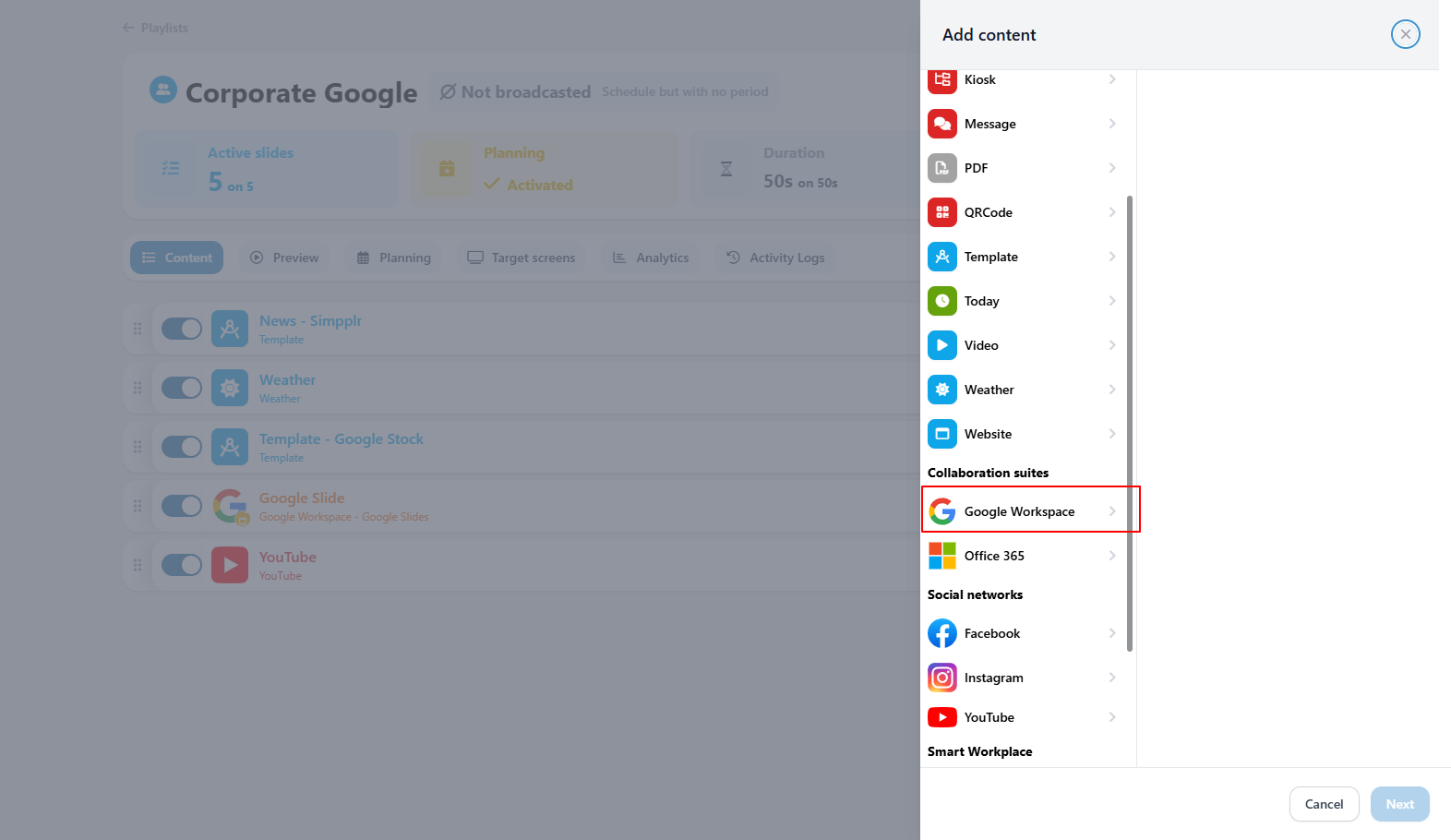
Task: Click the drag handle of News - Simpplr row
Action: pos(138,329)
